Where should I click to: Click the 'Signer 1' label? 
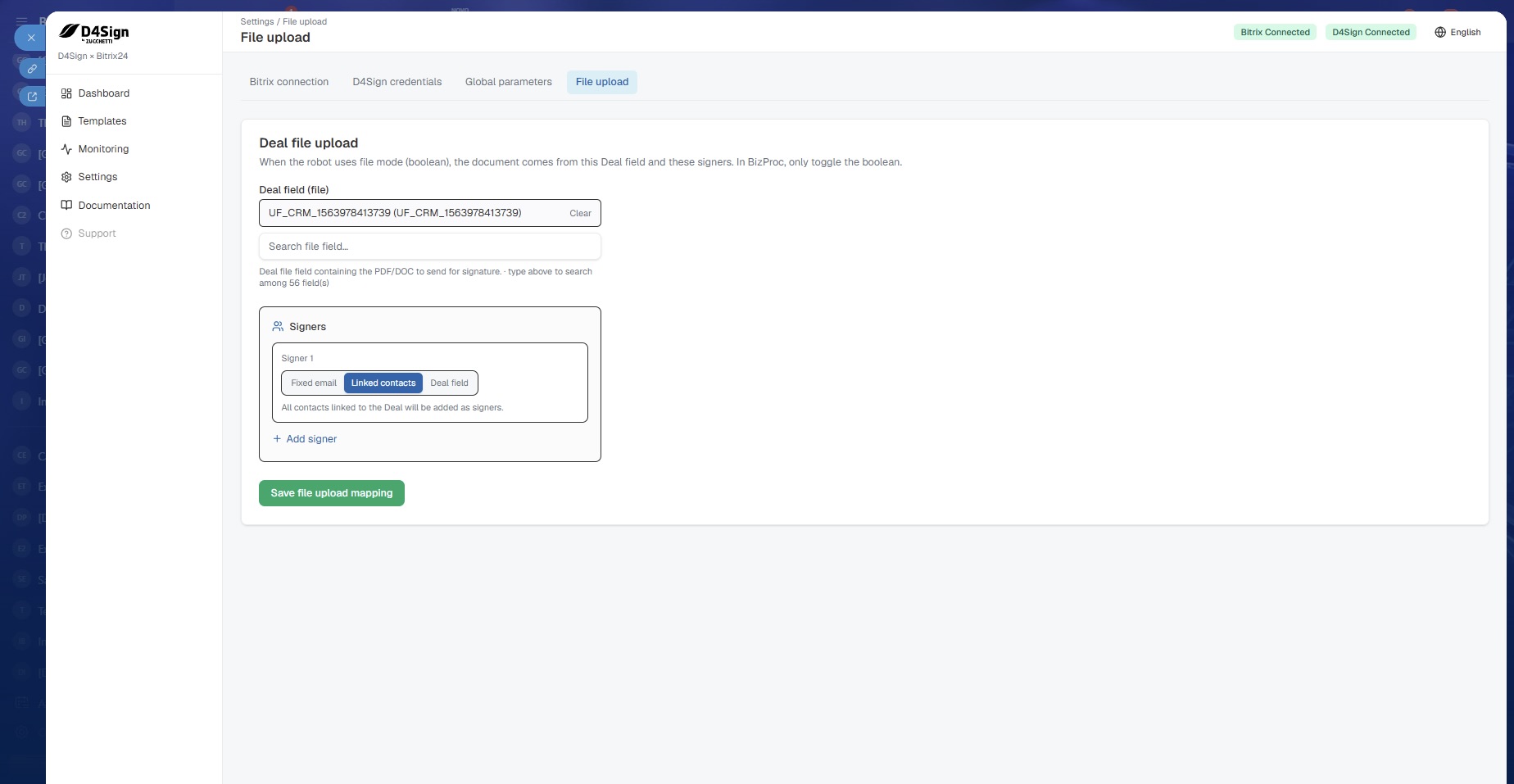[x=297, y=358]
